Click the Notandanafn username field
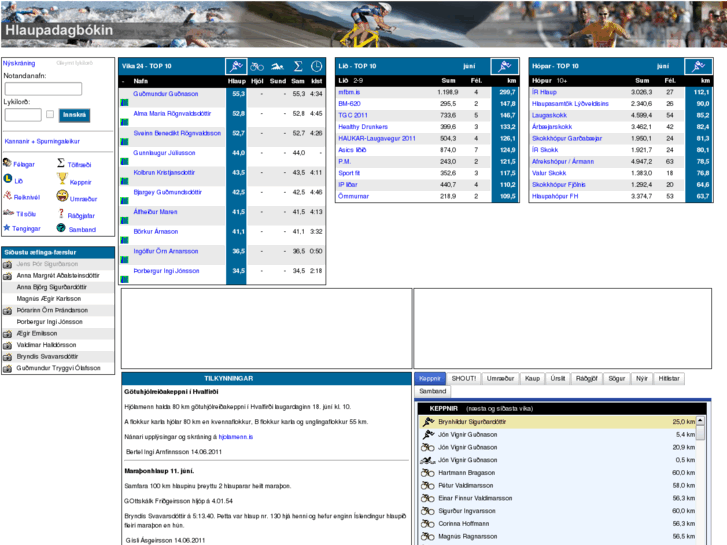 tap(43, 89)
